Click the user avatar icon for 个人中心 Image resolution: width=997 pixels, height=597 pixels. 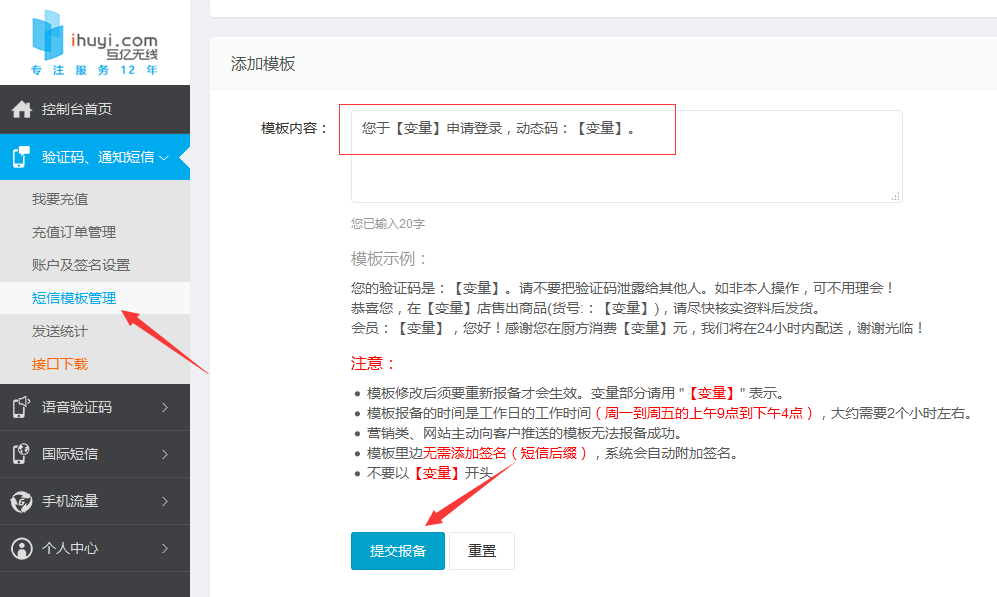tap(22, 548)
